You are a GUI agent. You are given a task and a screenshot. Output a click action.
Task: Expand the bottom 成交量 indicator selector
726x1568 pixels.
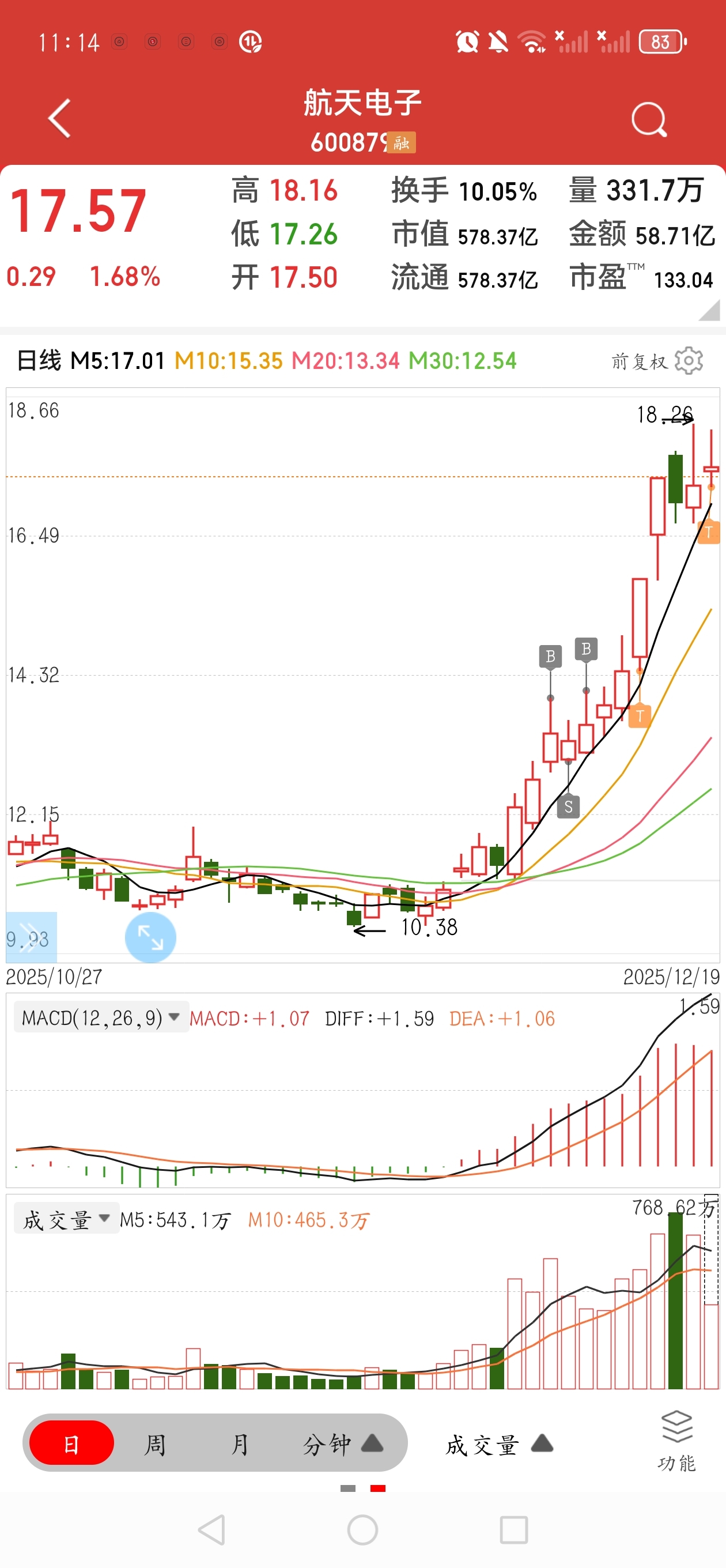click(x=499, y=1443)
